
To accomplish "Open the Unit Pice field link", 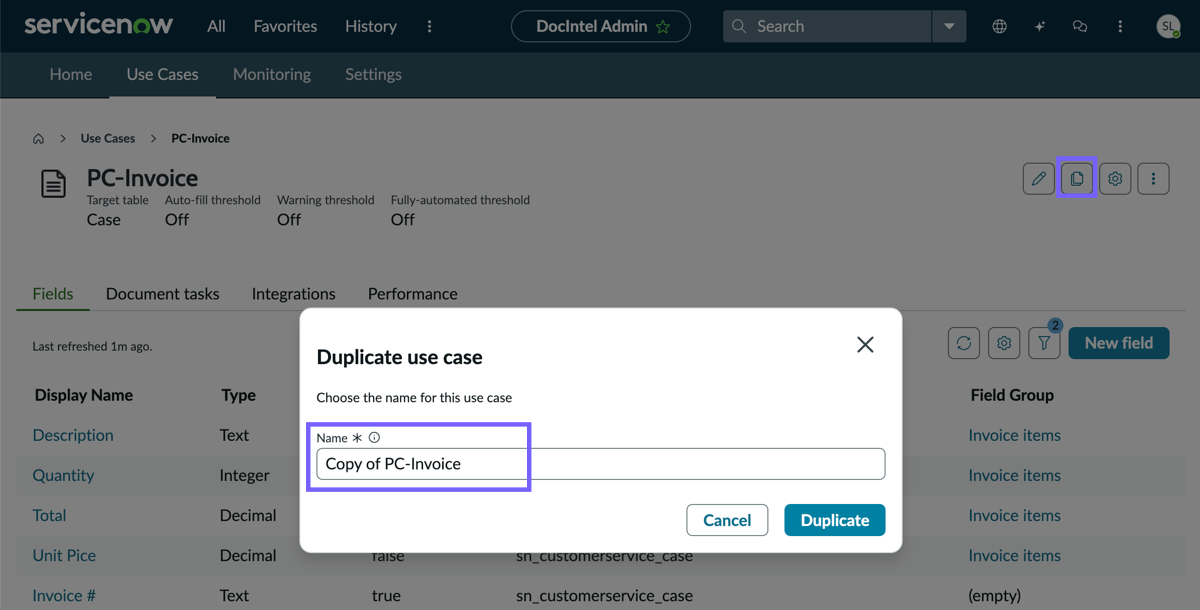I will tap(64, 555).
